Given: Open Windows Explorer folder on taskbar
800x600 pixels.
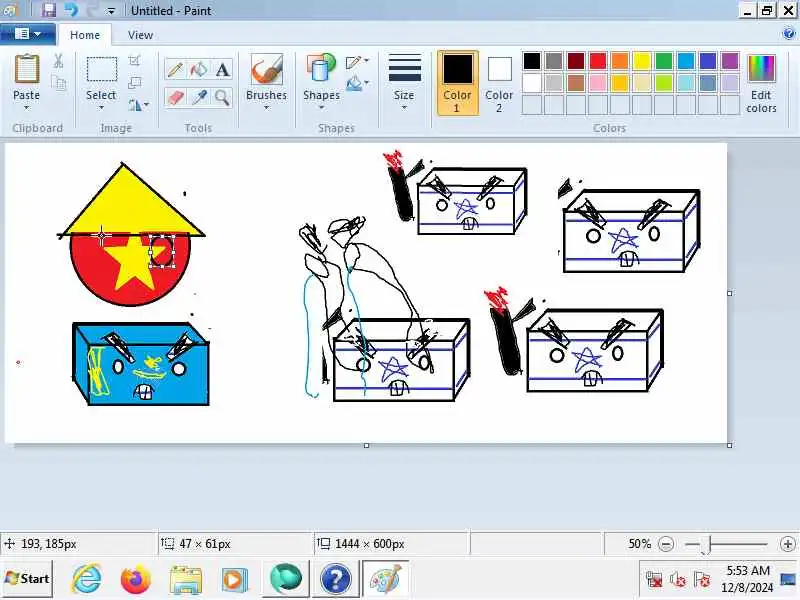Looking at the screenshot, I should pyautogui.click(x=186, y=579).
